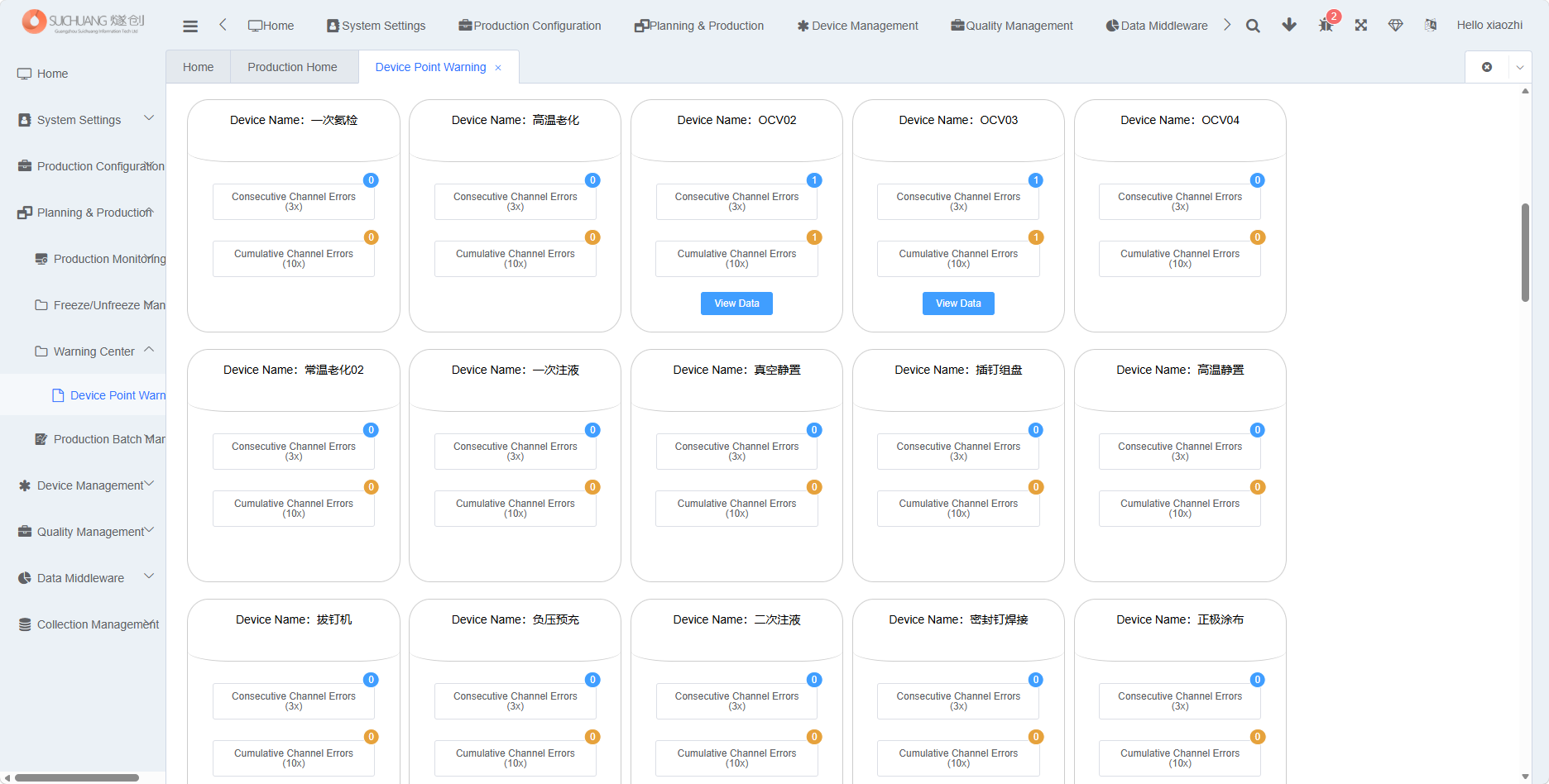
Task: Open the tab options dropdown arrow
Action: (x=1520, y=68)
